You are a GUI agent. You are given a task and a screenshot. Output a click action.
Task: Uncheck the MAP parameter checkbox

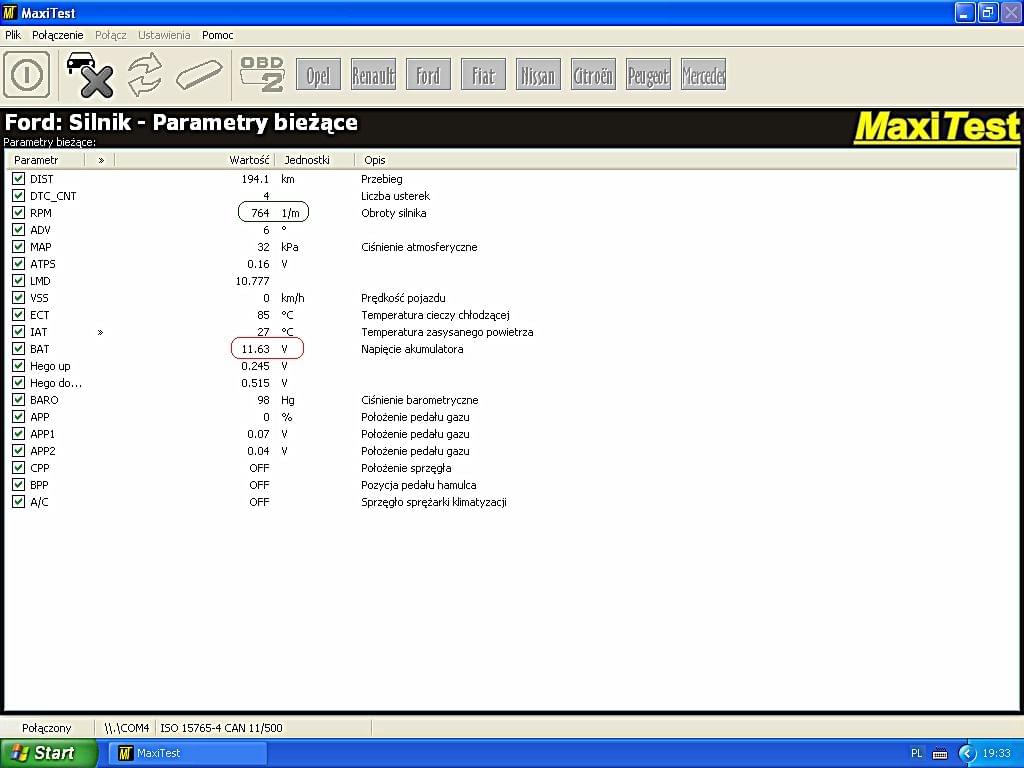[18, 246]
